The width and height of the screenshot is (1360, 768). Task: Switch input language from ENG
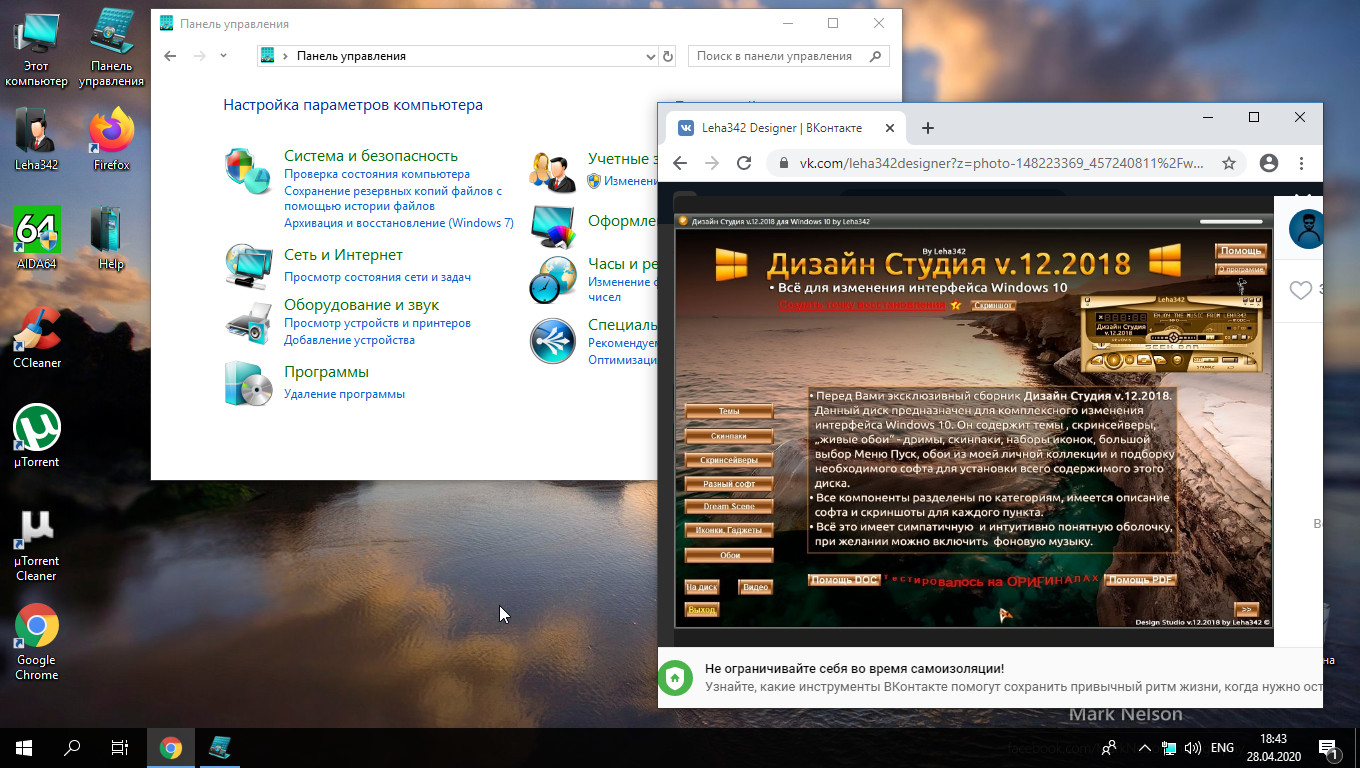(1222, 748)
